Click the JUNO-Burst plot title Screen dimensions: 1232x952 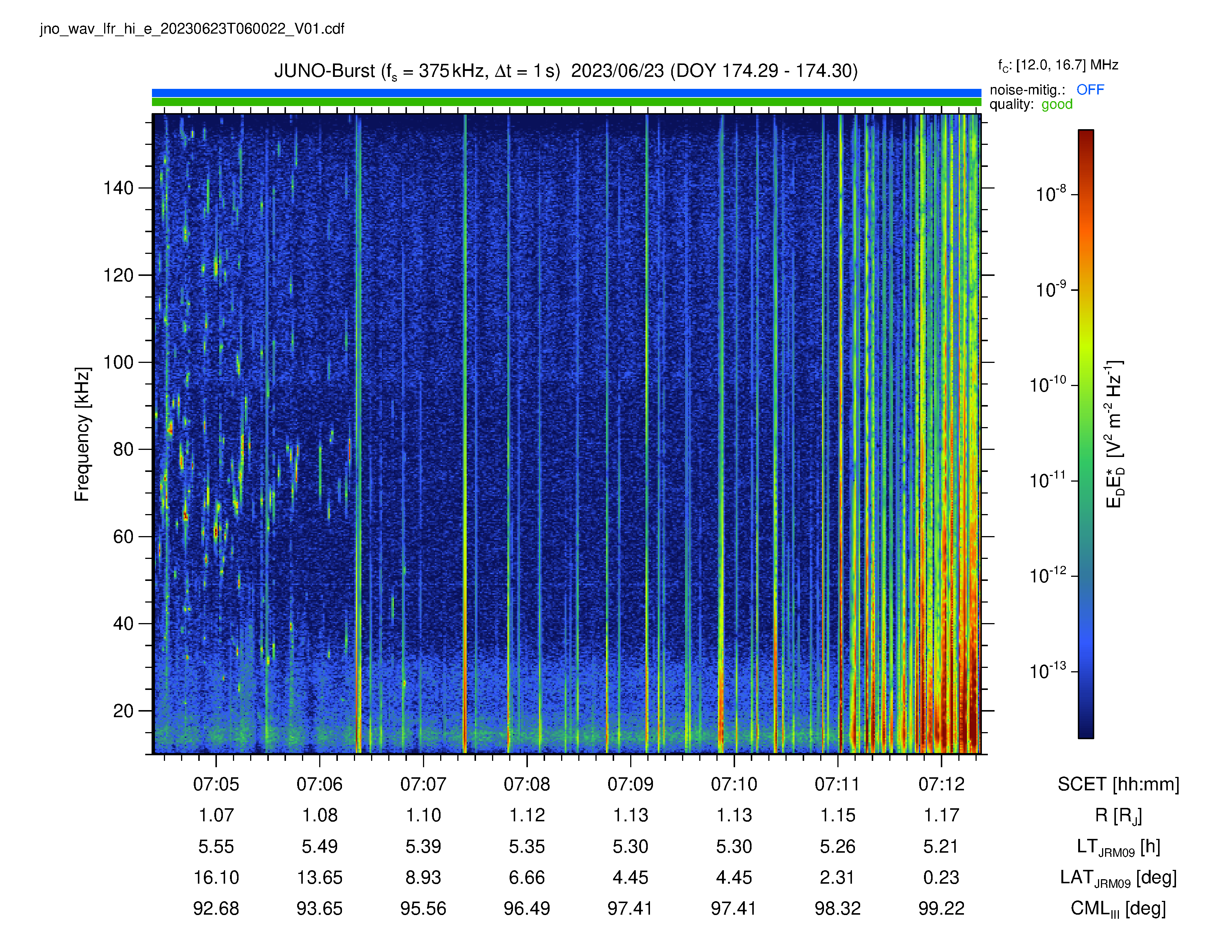[x=566, y=71]
